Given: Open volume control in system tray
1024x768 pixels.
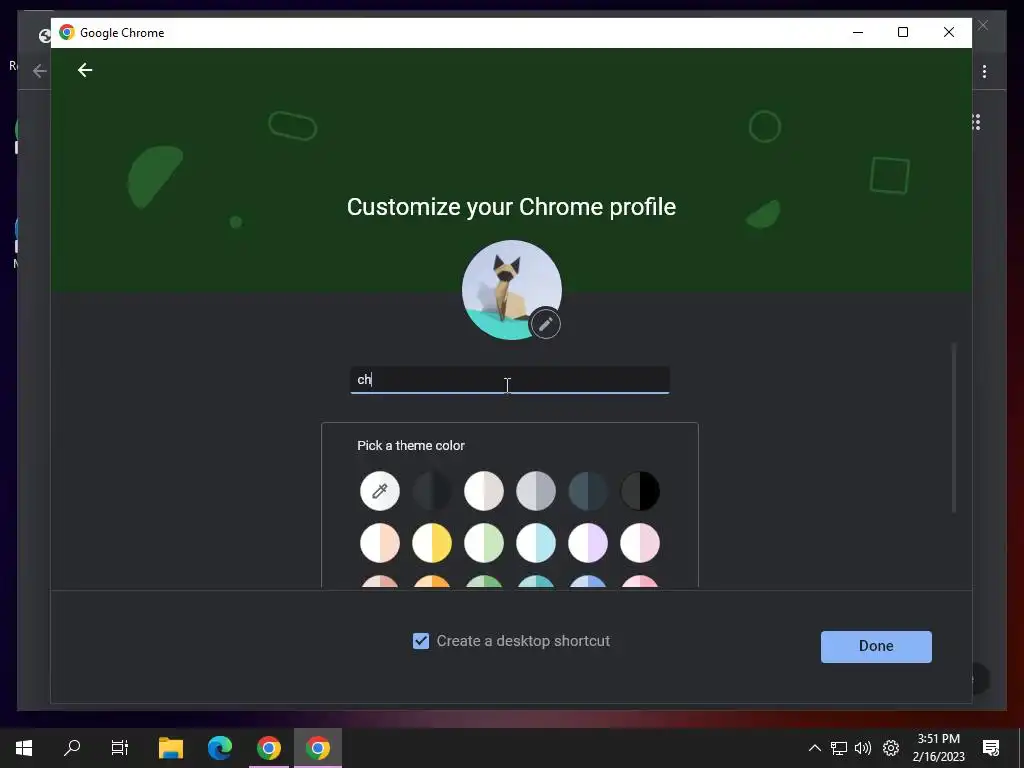Looking at the screenshot, I should coord(863,748).
